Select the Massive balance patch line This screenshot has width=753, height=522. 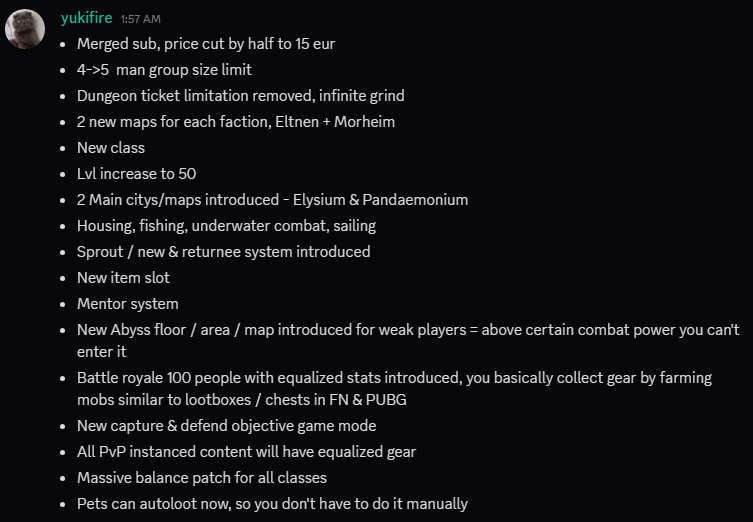click(202, 477)
